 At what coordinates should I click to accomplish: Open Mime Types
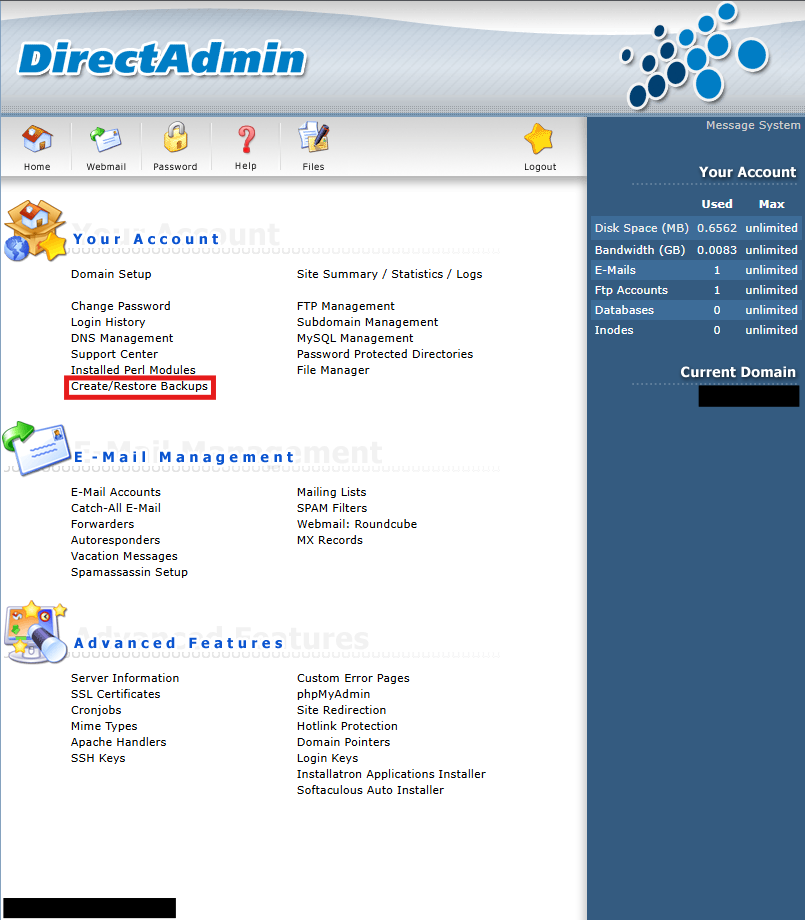coord(104,726)
